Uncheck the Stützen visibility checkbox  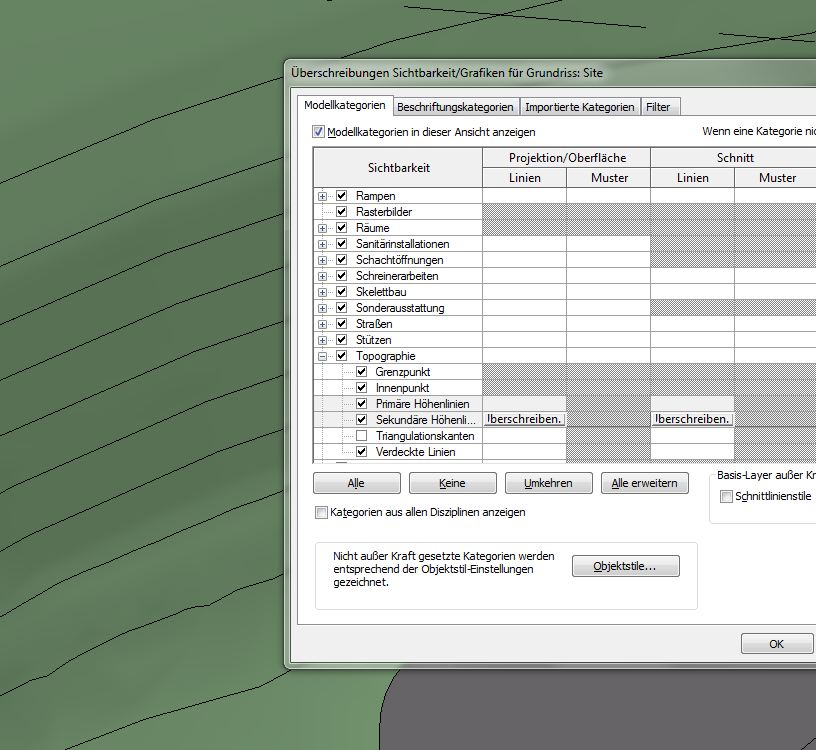341,340
